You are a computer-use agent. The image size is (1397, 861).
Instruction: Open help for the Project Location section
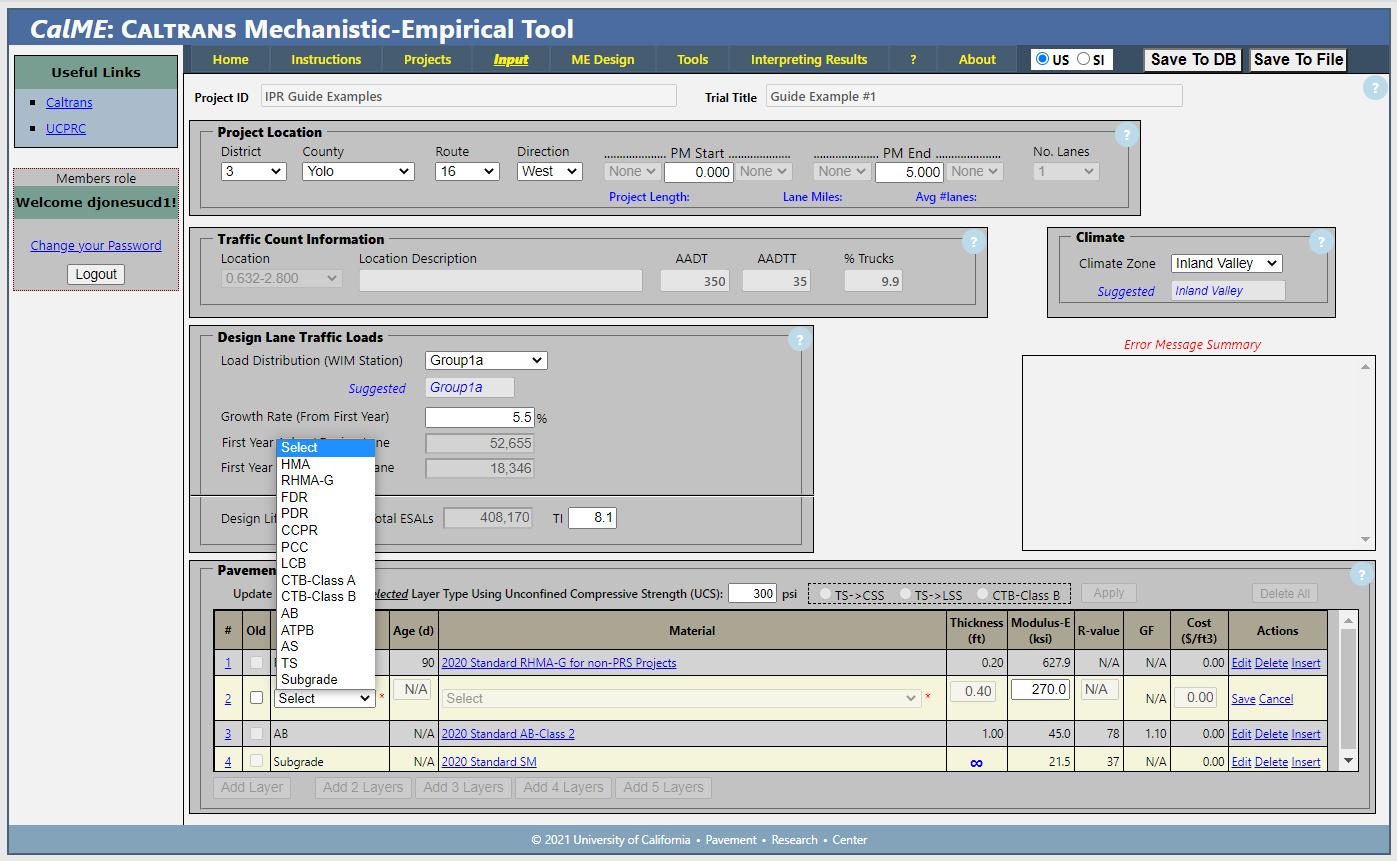[1126, 135]
